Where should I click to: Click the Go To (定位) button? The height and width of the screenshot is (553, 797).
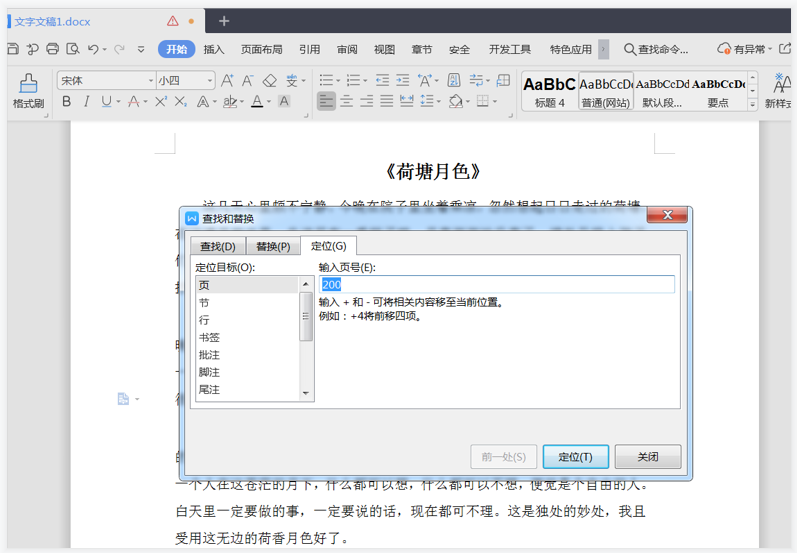click(575, 457)
